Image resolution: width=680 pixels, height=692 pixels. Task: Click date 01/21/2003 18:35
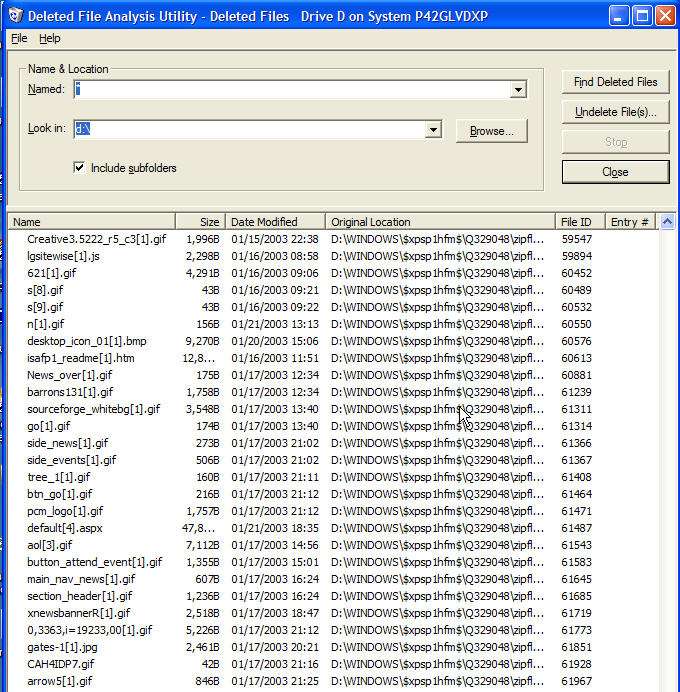274,528
